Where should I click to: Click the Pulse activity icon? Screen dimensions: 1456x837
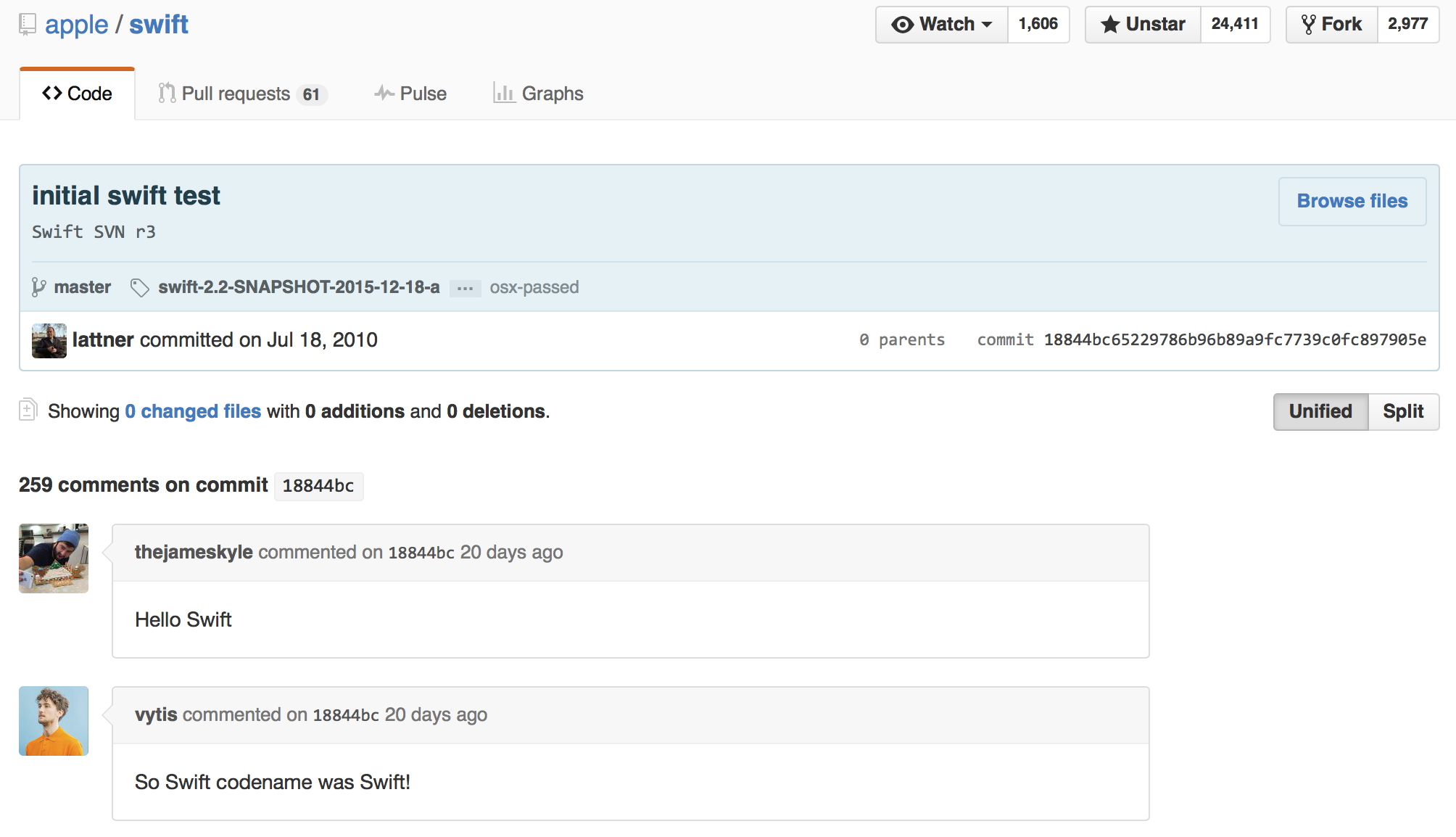[x=384, y=93]
